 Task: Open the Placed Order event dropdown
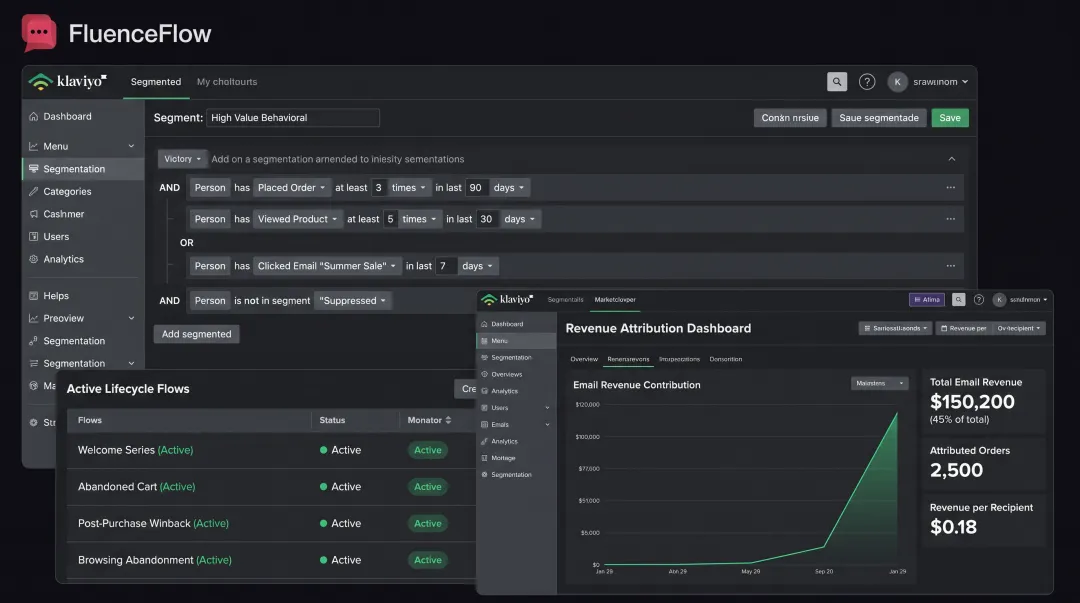[291, 187]
